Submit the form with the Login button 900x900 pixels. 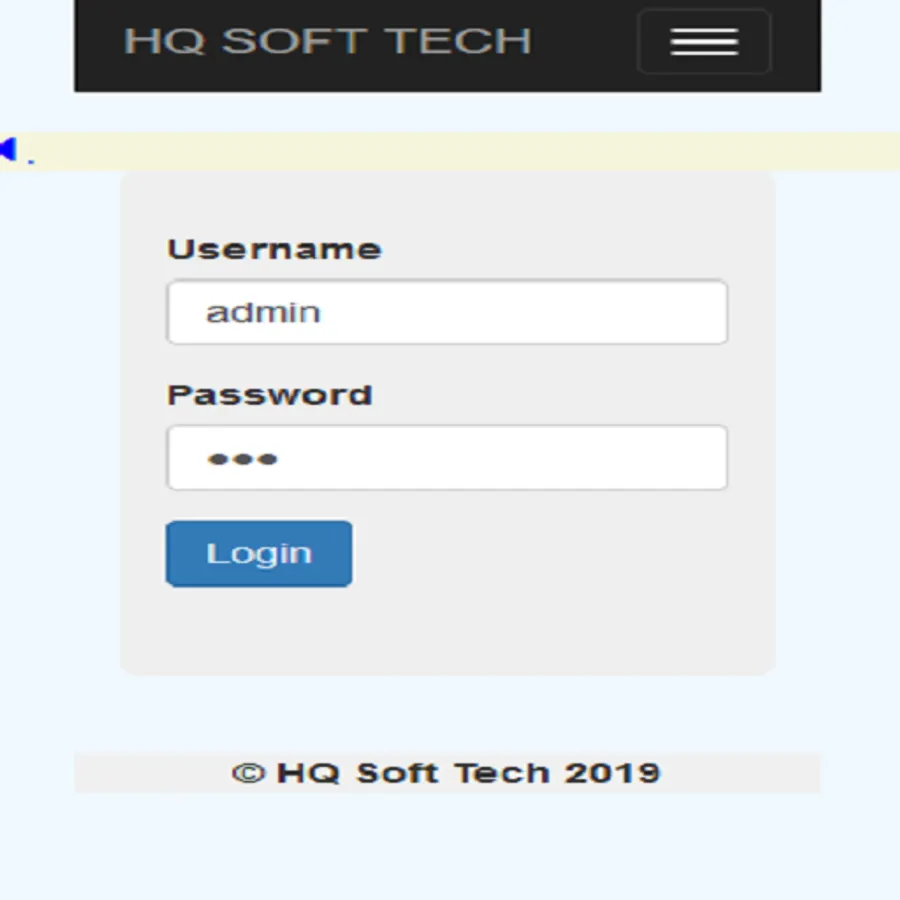[x=259, y=554]
